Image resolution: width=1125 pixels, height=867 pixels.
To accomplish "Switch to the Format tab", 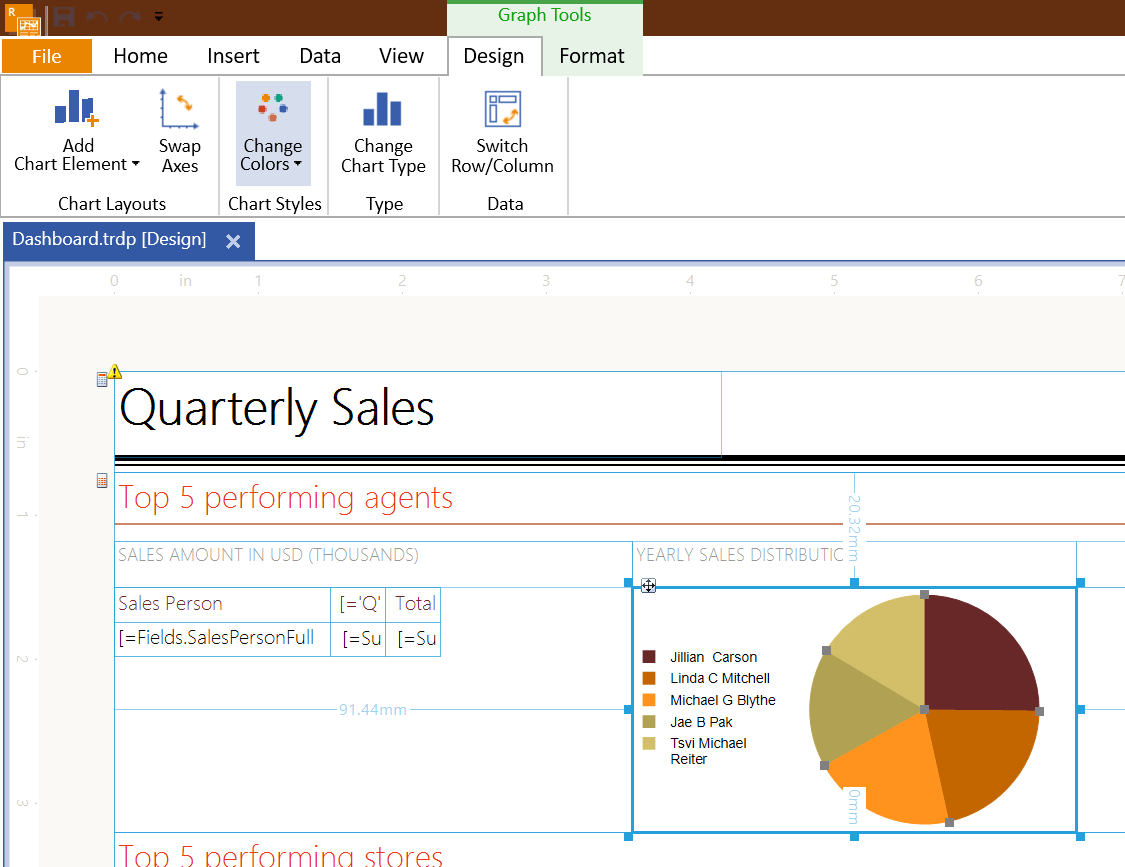I will 591,56.
